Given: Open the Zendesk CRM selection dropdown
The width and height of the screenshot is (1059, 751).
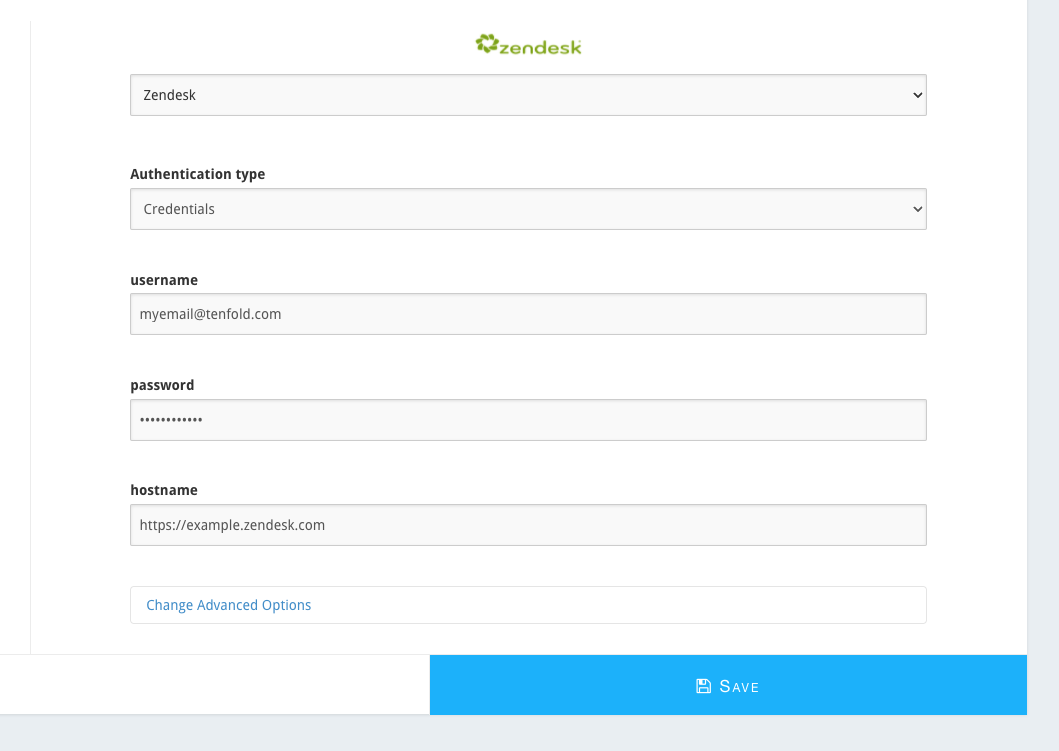Looking at the screenshot, I should [x=528, y=95].
